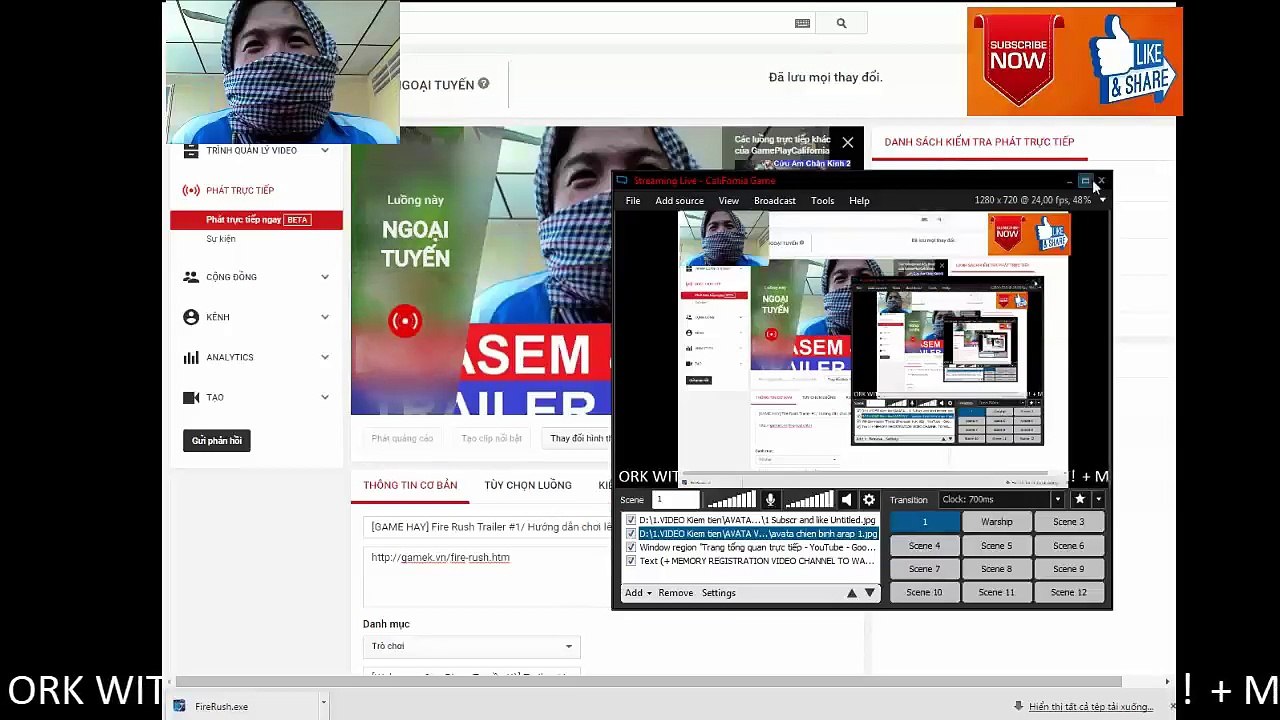The height and width of the screenshot is (720, 1280).
Task: Click the streaming window title bar icon
Action: coord(622,180)
